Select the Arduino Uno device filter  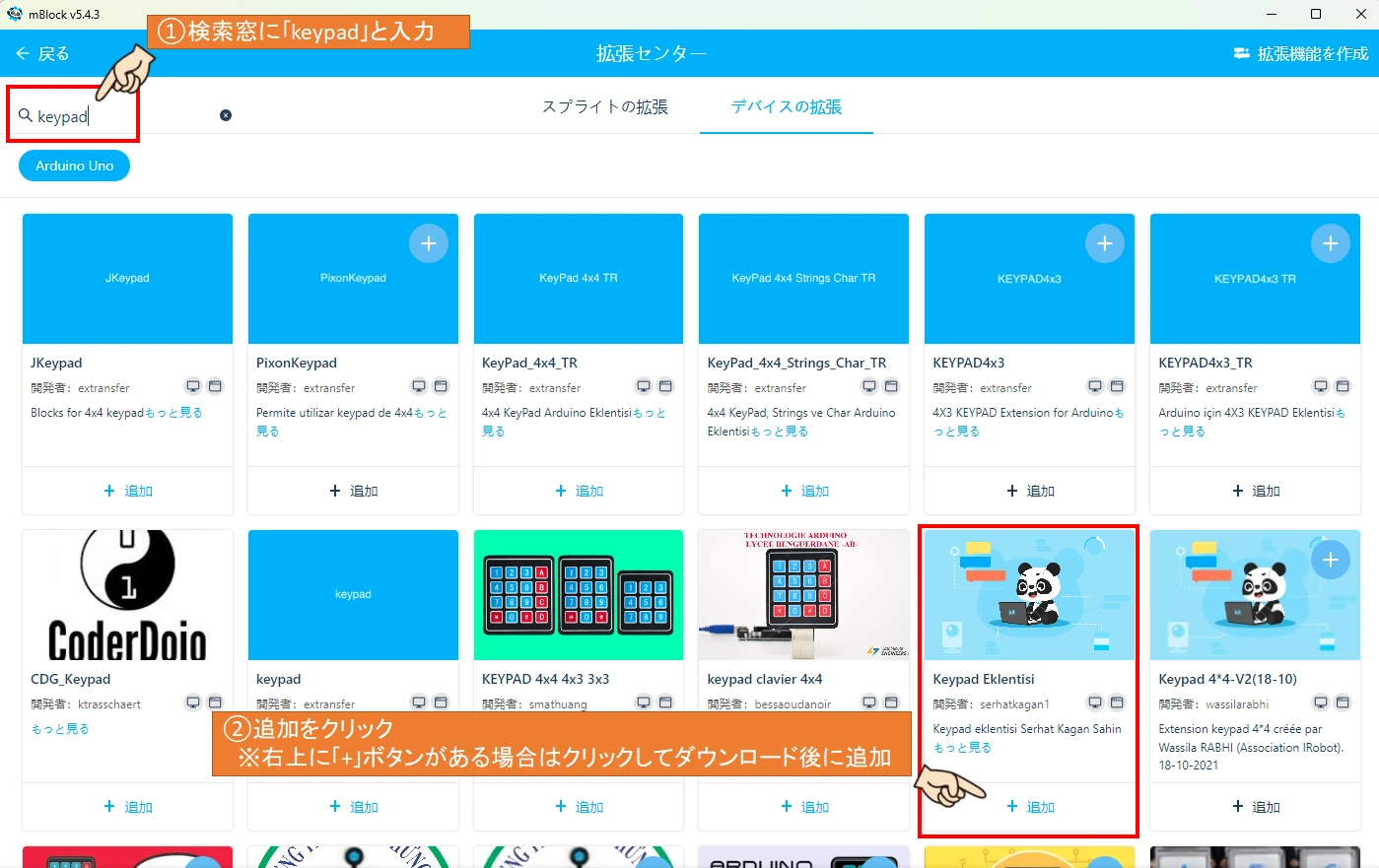pos(75,166)
